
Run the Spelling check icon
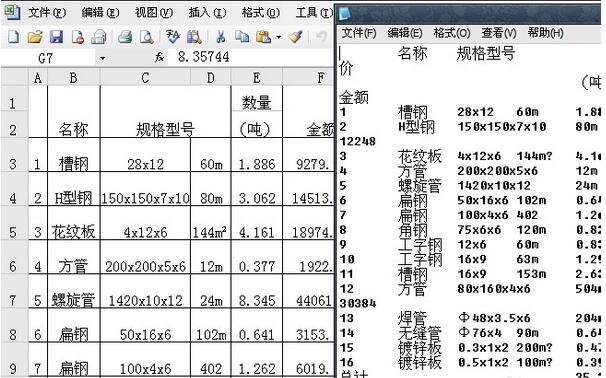[172, 37]
